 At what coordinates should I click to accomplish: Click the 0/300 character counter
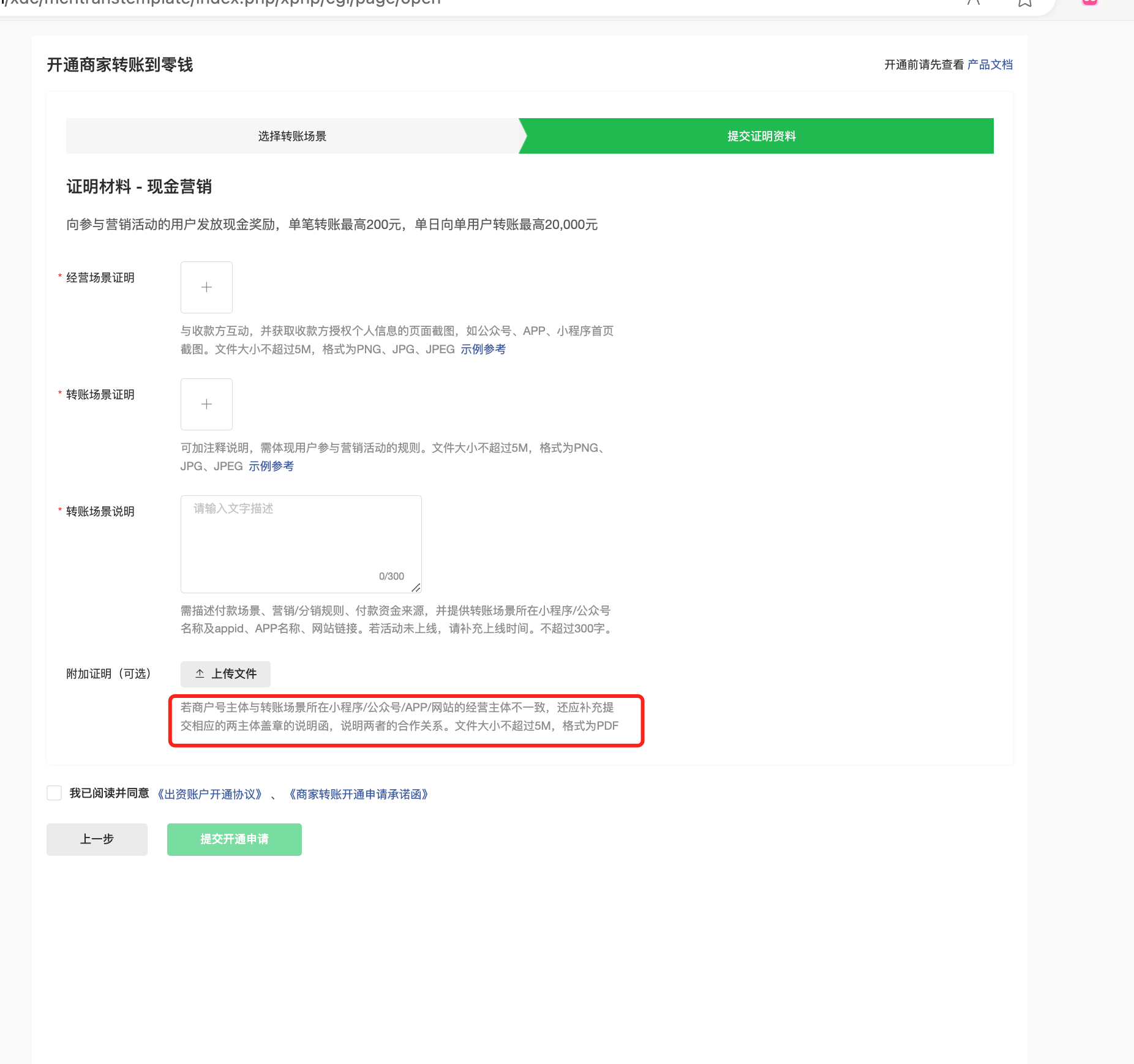[x=391, y=576]
